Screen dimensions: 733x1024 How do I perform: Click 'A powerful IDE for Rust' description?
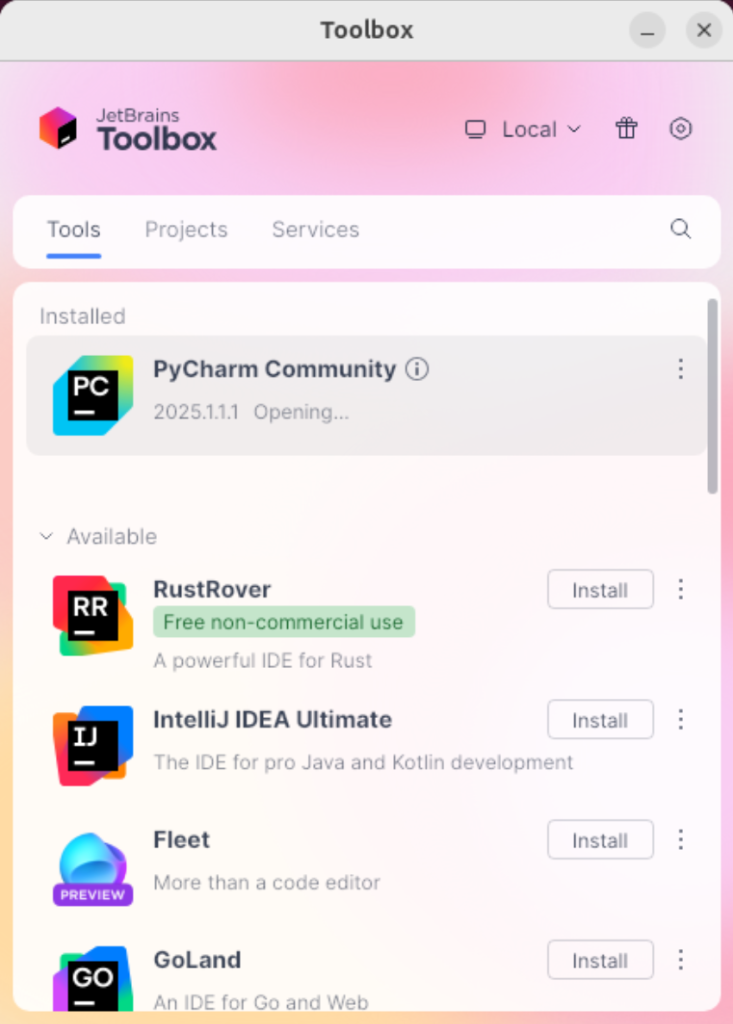(263, 660)
